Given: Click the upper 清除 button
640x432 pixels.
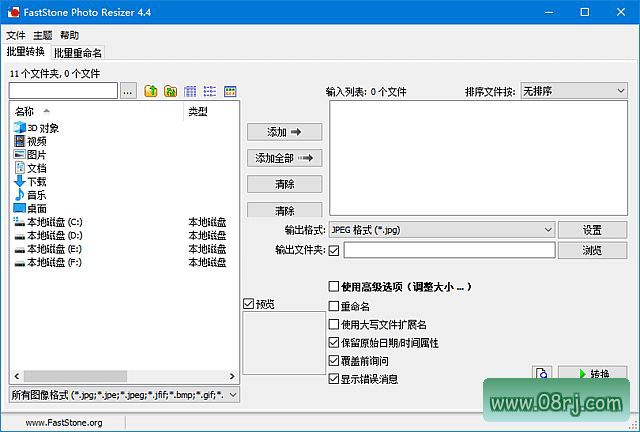Looking at the screenshot, I should [284, 184].
